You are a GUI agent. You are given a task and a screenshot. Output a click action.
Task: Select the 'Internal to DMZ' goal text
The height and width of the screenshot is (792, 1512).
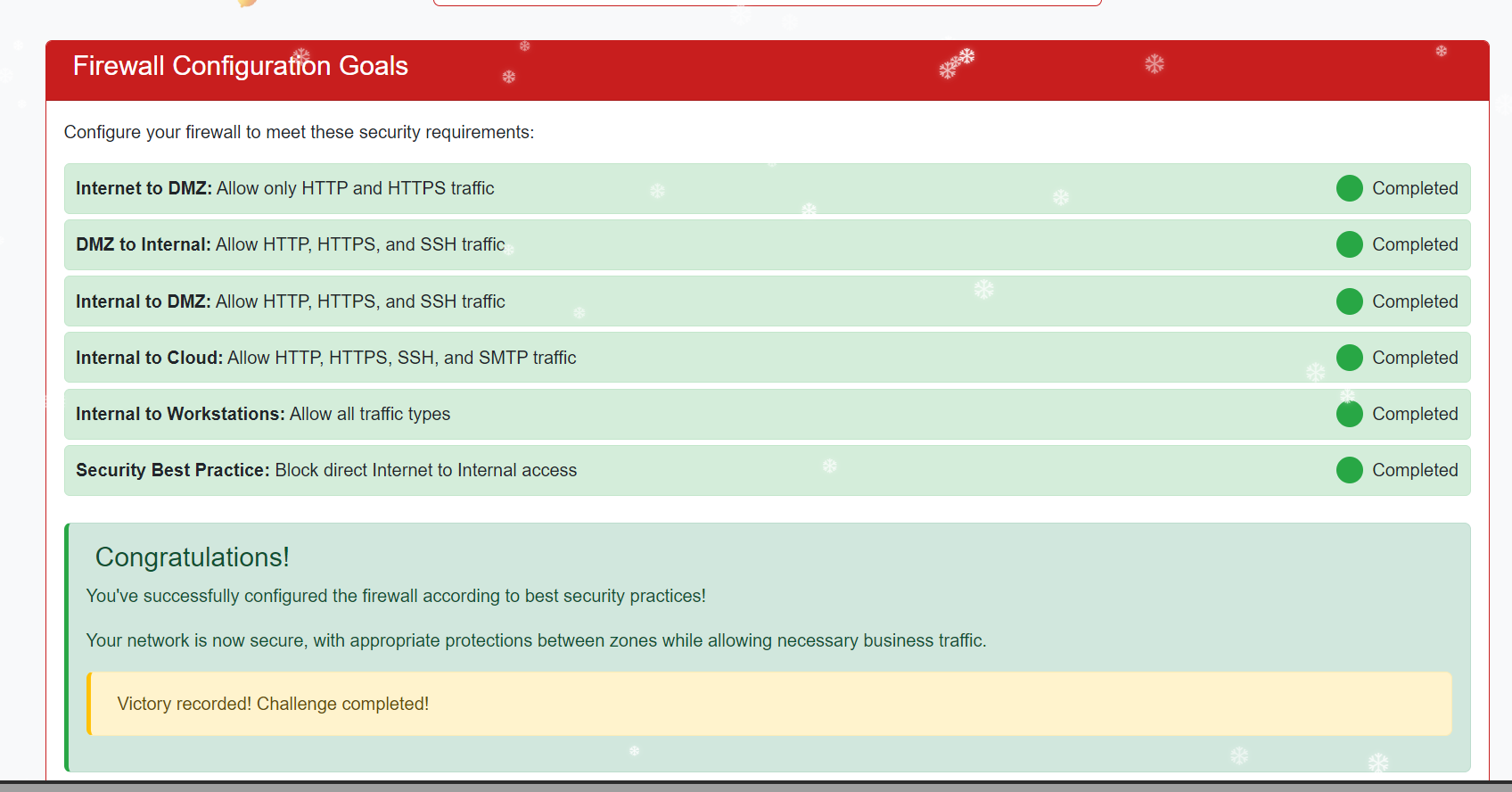tap(291, 301)
